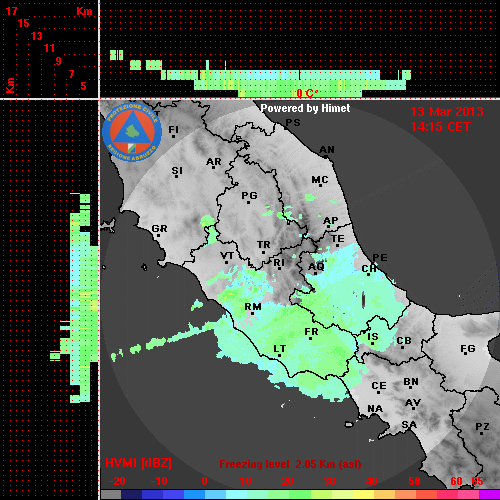Image resolution: width=500 pixels, height=500 pixels.
Task: Click the VT city label
Action: pyautogui.click(x=227, y=256)
